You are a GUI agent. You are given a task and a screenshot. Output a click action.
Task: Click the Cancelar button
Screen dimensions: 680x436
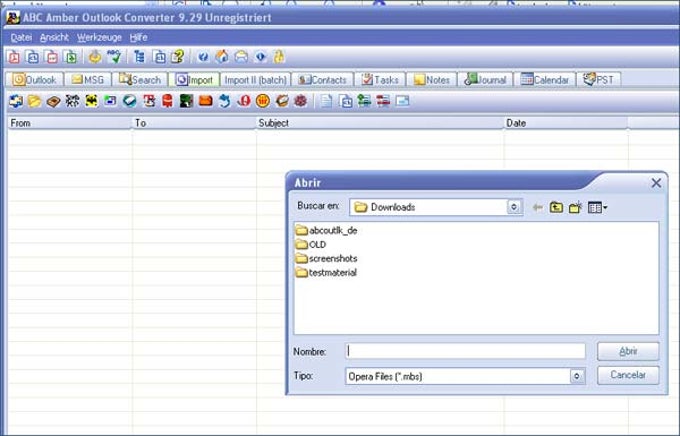(628, 375)
